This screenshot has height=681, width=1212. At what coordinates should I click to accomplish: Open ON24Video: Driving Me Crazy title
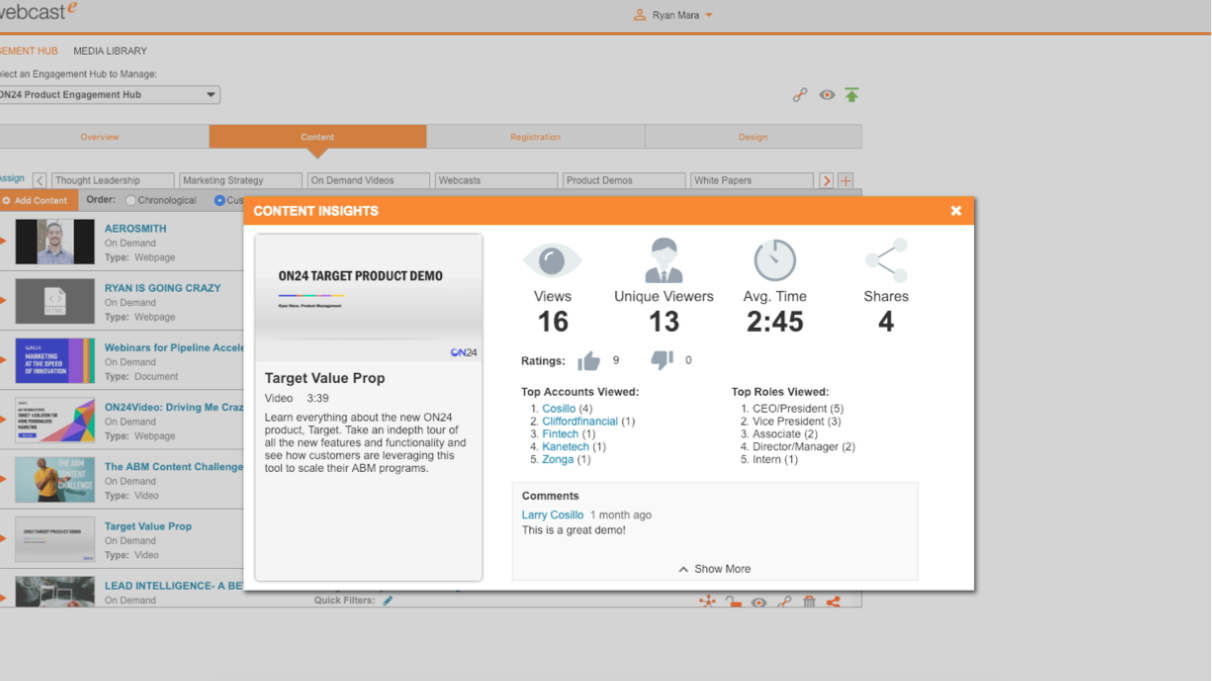pos(174,408)
